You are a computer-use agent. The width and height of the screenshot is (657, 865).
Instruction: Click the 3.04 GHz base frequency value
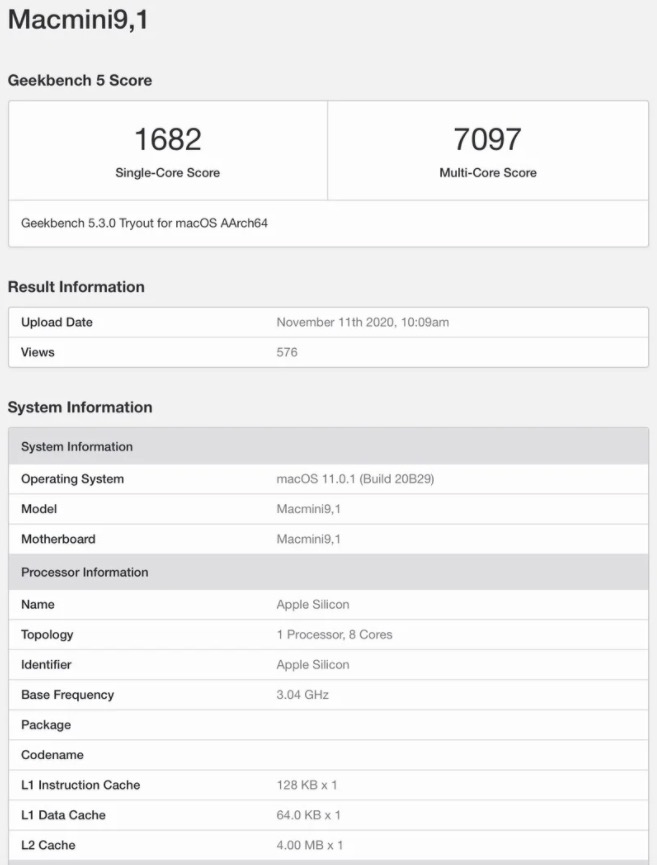click(302, 694)
